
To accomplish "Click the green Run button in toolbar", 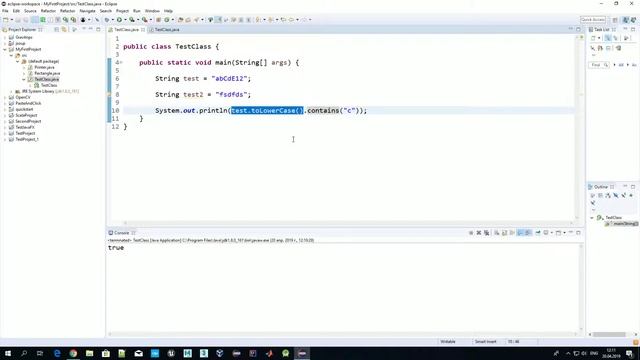I will click(119, 20).
